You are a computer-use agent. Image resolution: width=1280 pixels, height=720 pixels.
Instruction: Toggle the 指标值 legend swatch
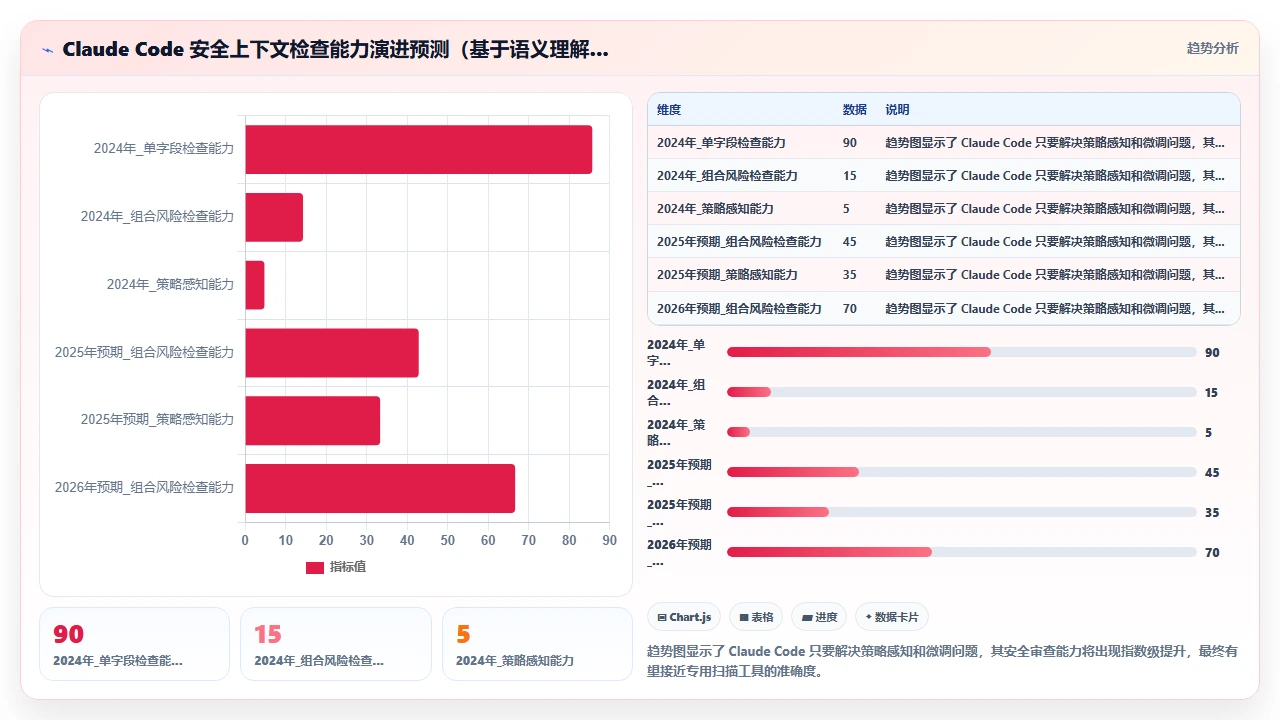click(315, 567)
